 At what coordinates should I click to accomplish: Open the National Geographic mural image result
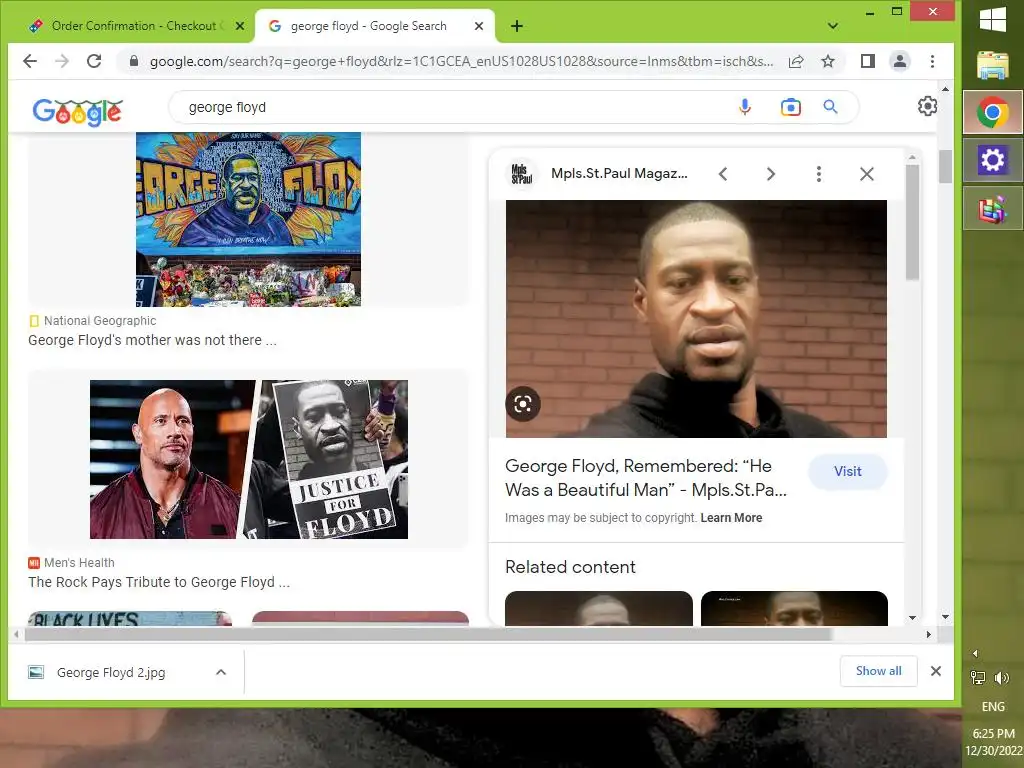(x=248, y=219)
